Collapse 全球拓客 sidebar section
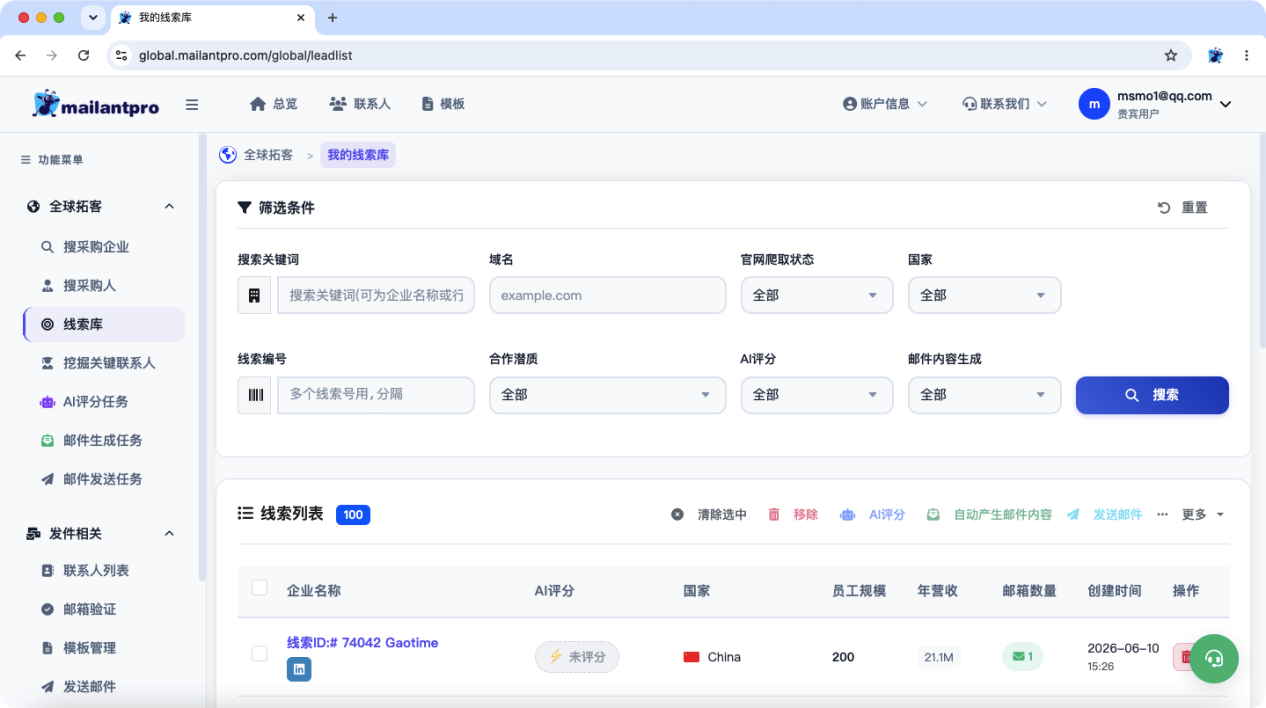1266x708 pixels. 169,207
